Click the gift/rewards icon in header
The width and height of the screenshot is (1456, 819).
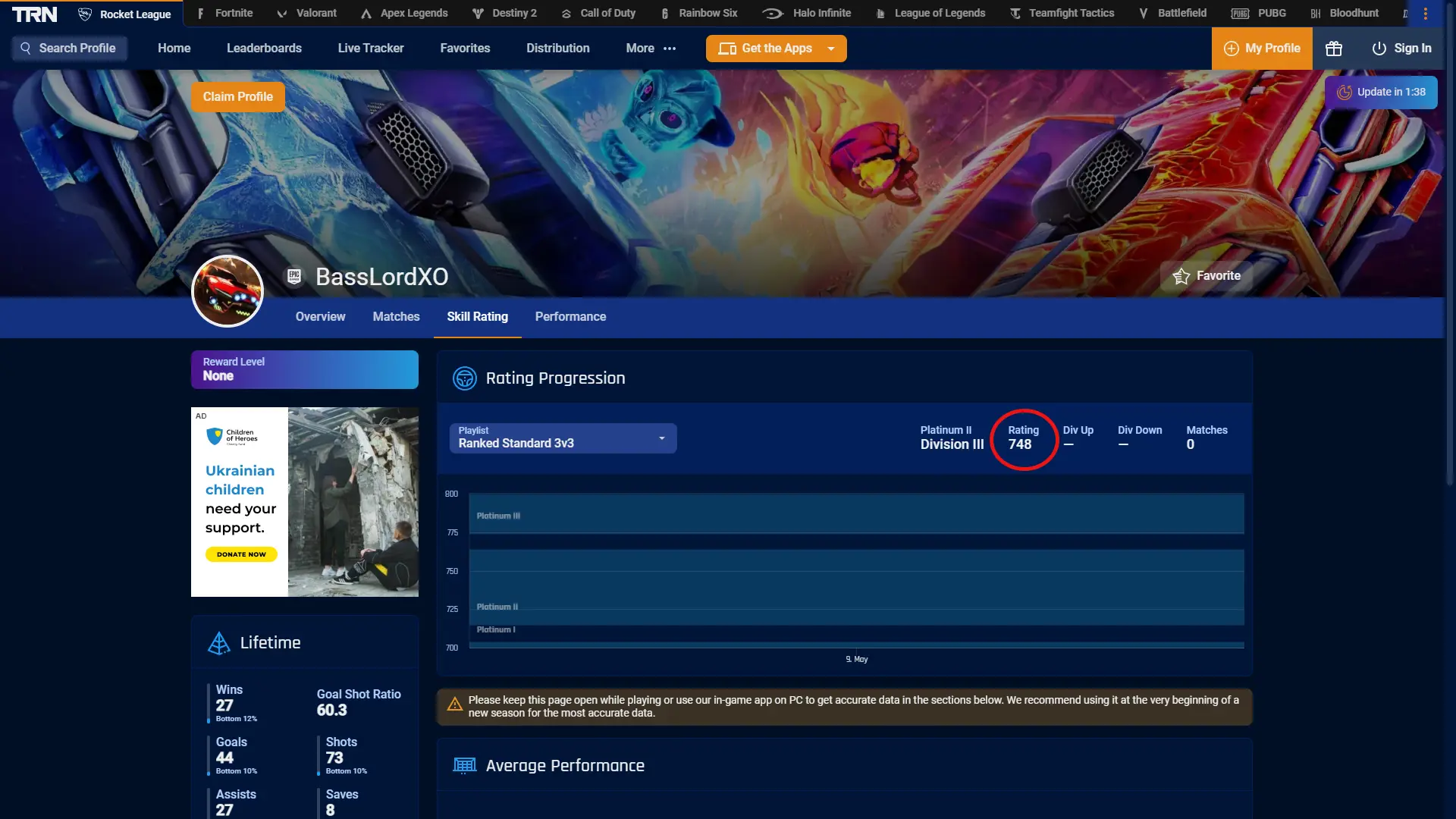[1335, 48]
